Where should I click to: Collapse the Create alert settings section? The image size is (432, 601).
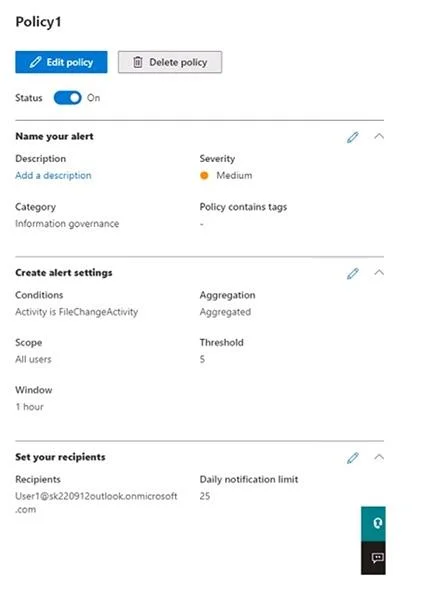tap(379, 273)
